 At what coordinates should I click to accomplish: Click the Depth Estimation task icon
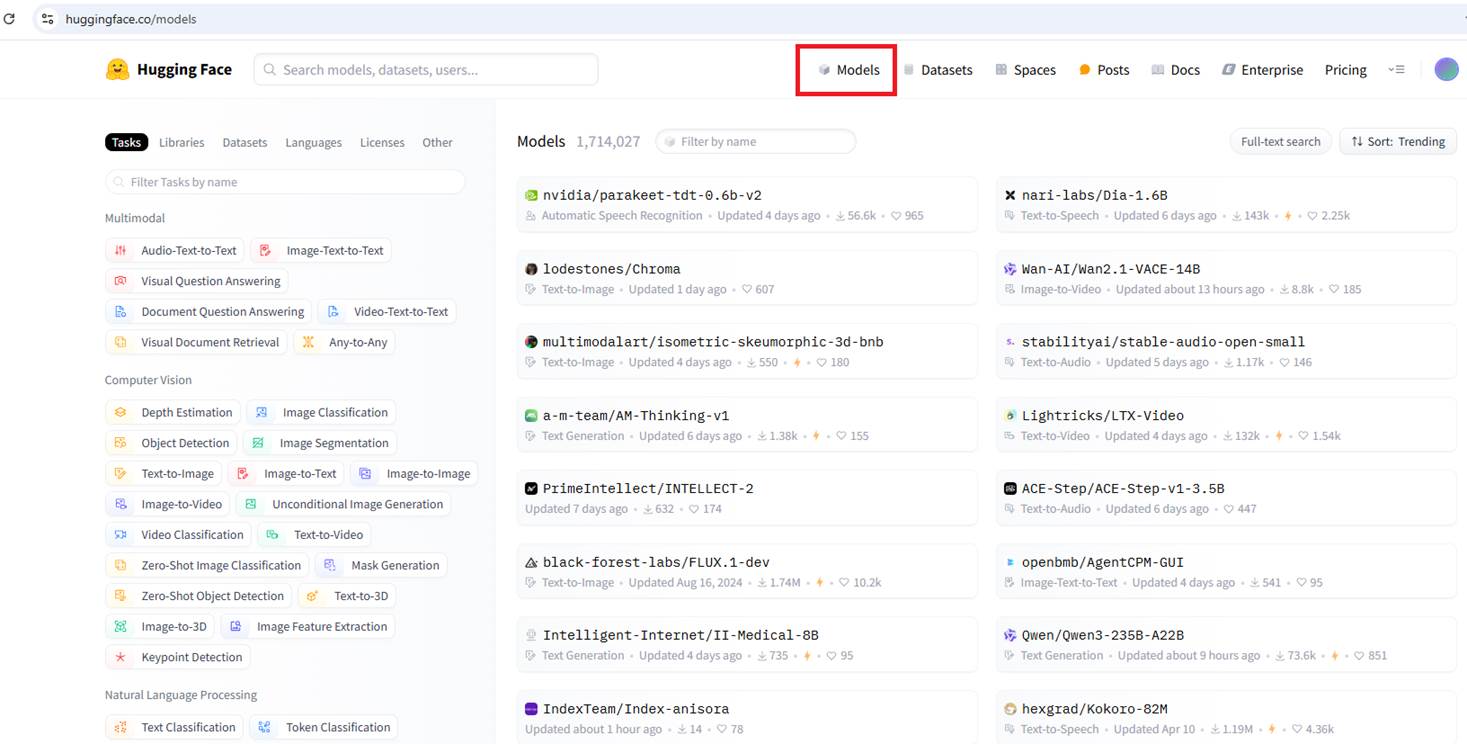[x=121, y=412]
